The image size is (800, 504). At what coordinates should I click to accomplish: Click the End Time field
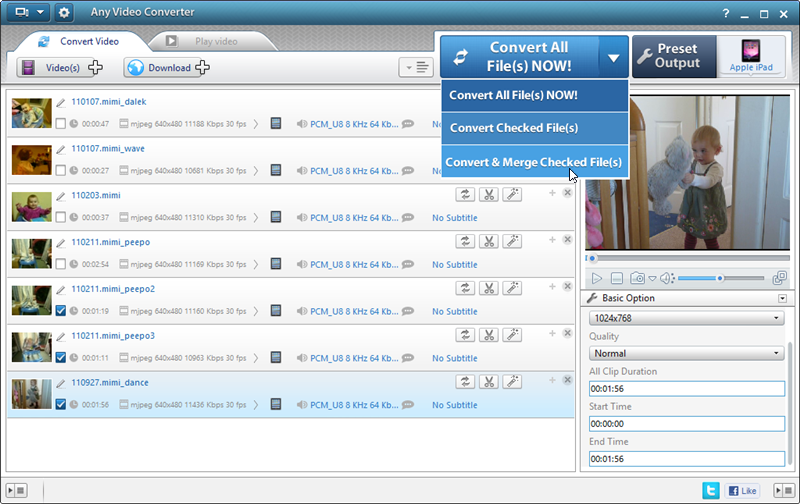[x=687, y=459]
